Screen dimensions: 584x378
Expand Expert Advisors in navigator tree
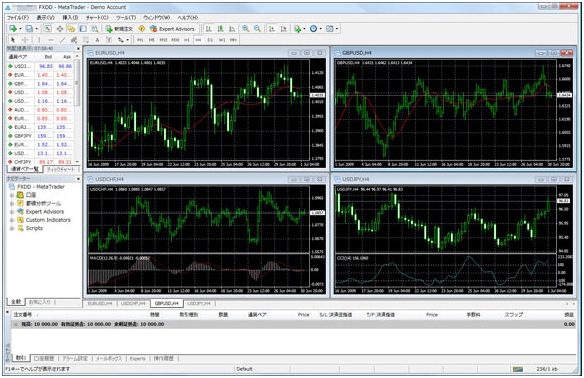(x=12, y=212)
